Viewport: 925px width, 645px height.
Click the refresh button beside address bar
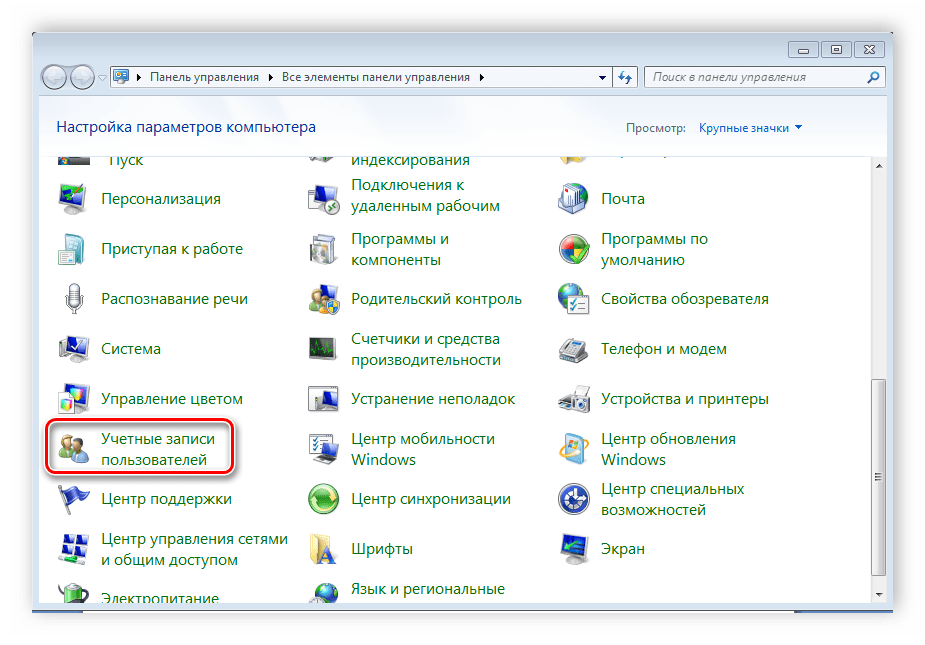(626, 77)
